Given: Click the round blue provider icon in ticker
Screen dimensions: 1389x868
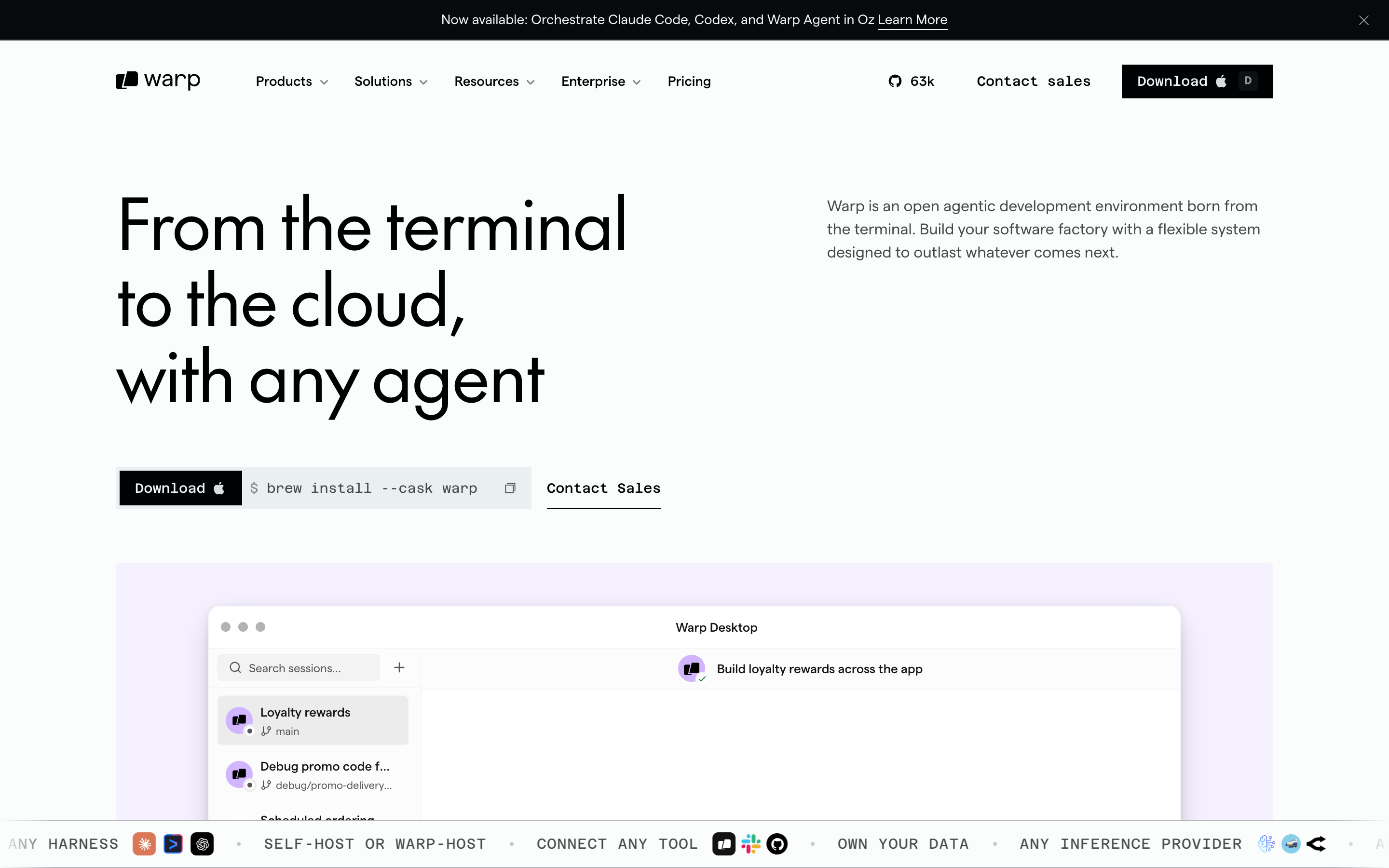Looking at the screenshot, I should [1291, 844].
